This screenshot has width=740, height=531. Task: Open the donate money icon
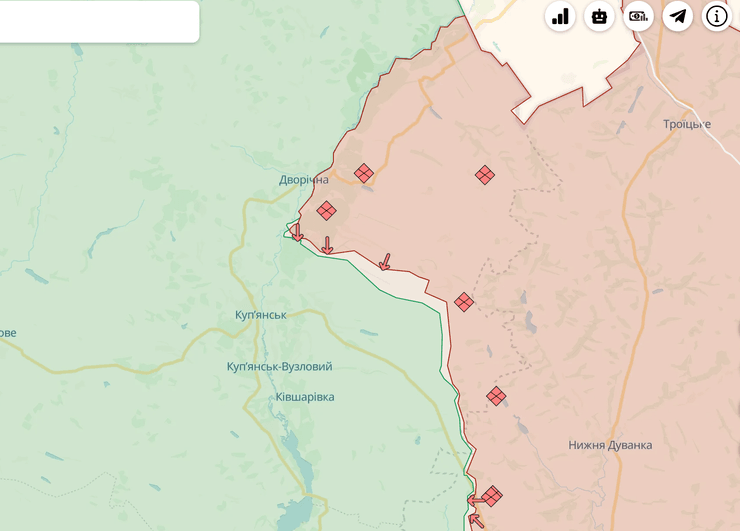click(x=638, y=16)
